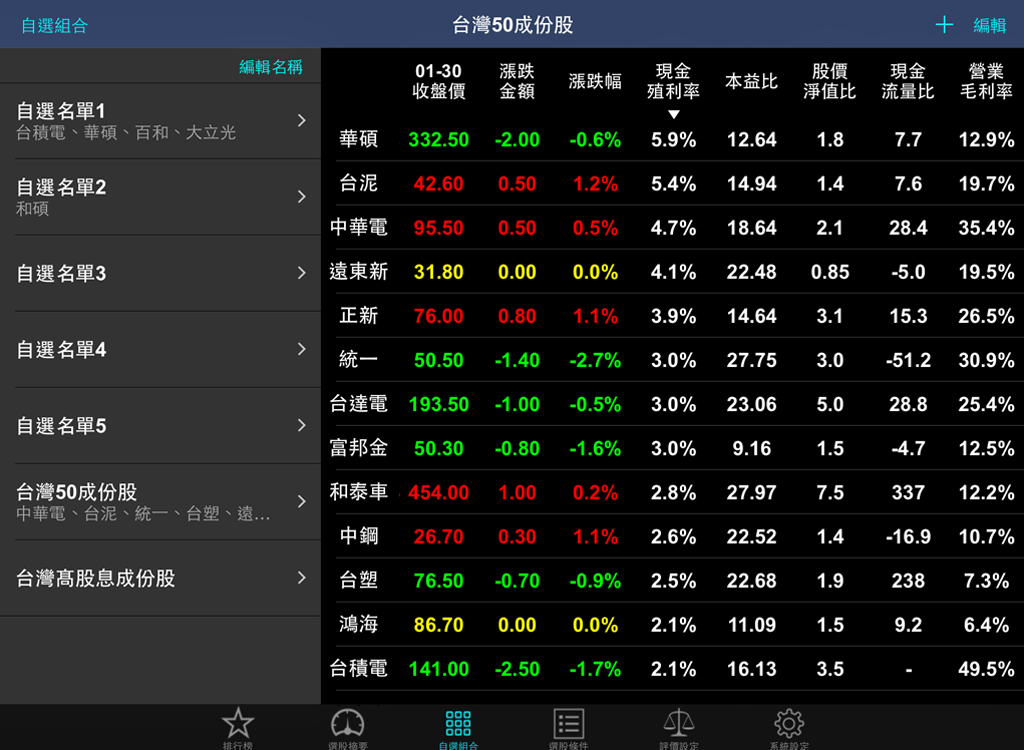Click the sort arrow under 現金殖利率

pos(673,114)
